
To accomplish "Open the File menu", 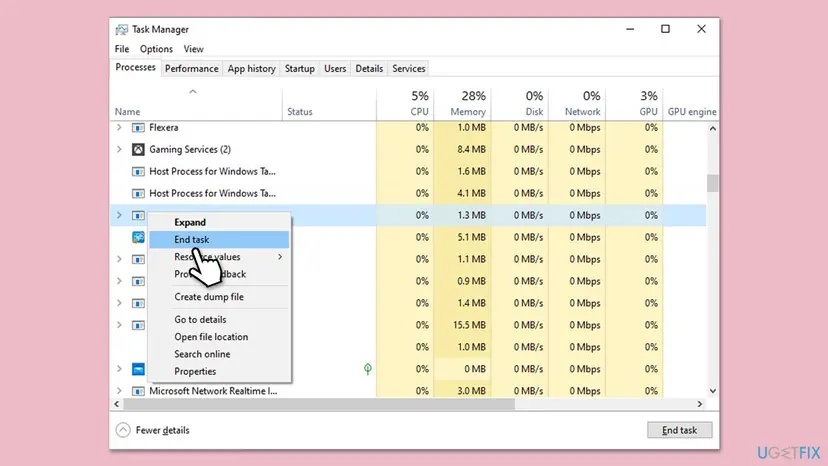I will (122, 49).
